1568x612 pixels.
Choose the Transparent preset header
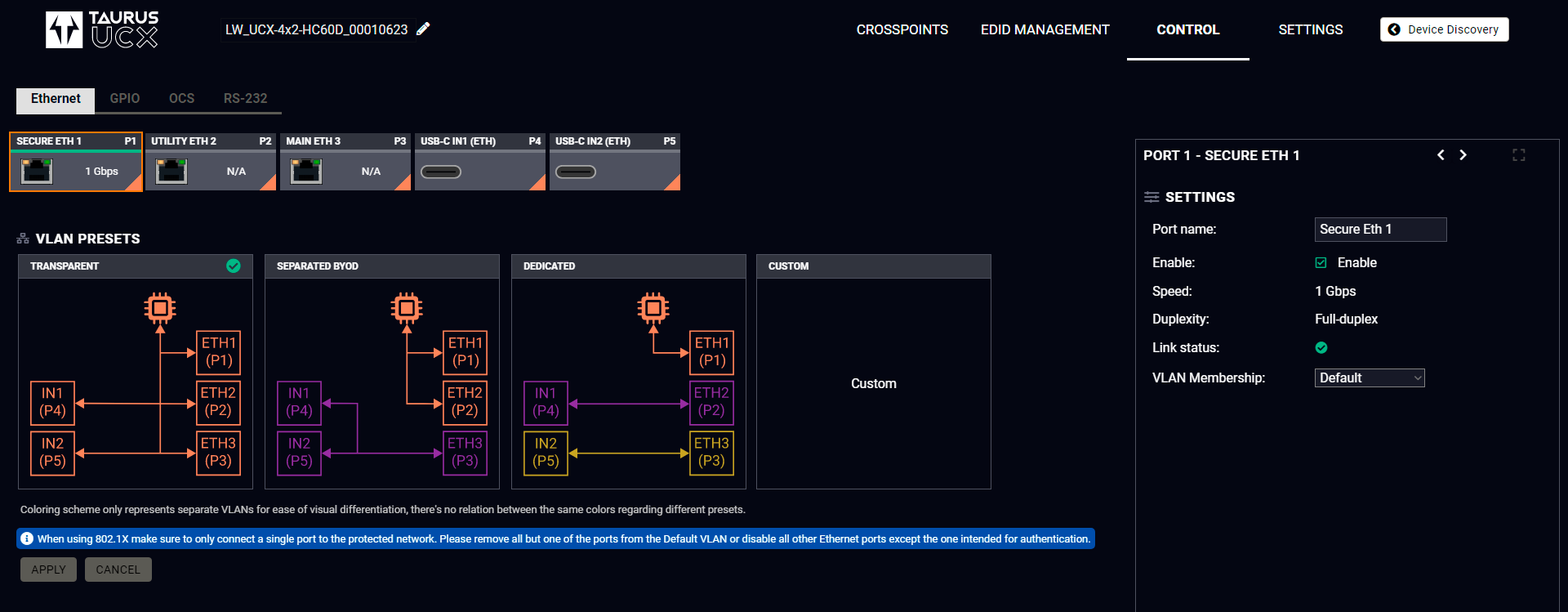pos(136,266)
